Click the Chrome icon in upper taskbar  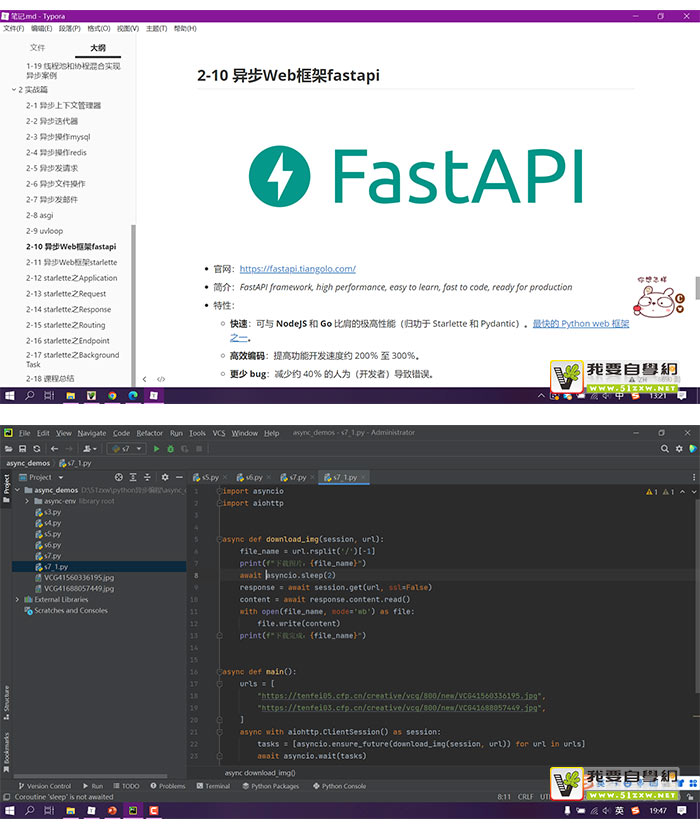pyautogui.click(x=112, y=395)
